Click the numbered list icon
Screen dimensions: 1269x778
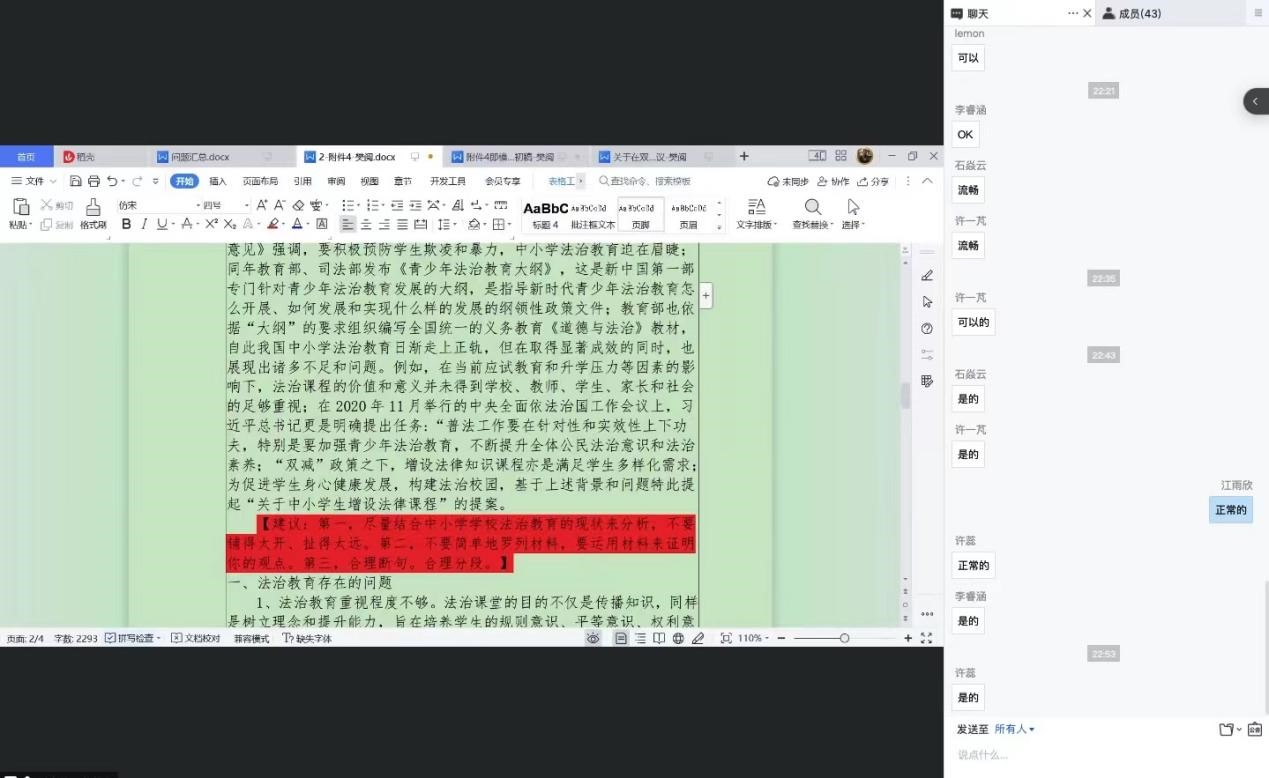point(374,205)
